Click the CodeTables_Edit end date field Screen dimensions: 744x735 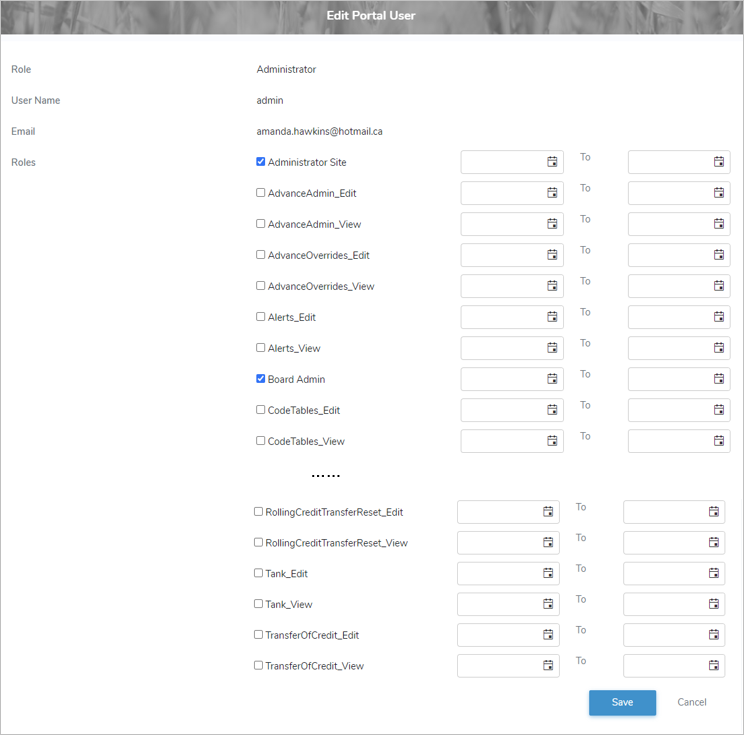pos(669,410)
